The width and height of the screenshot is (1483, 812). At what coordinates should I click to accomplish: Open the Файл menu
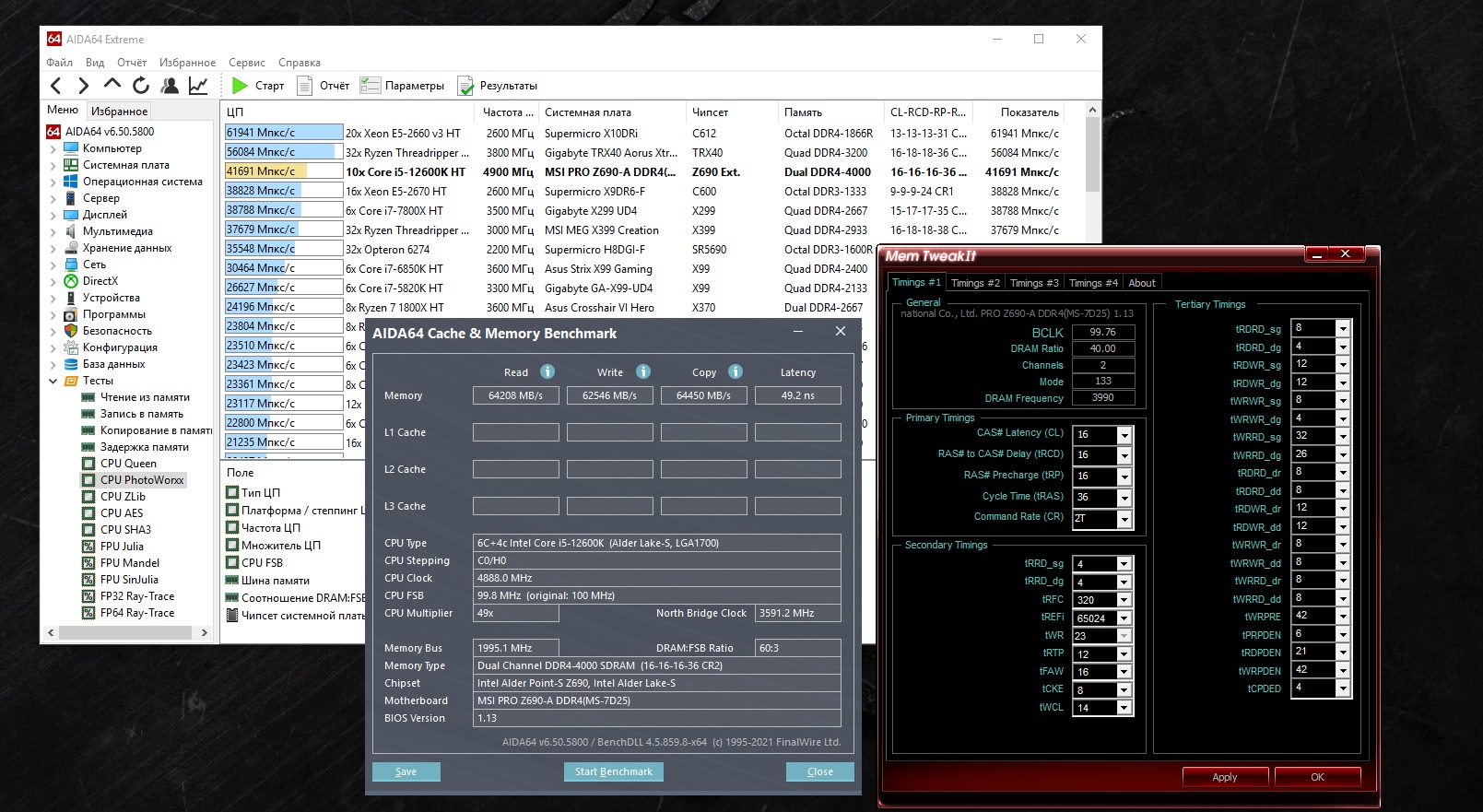pyautogui.click(x=60, y=63)
